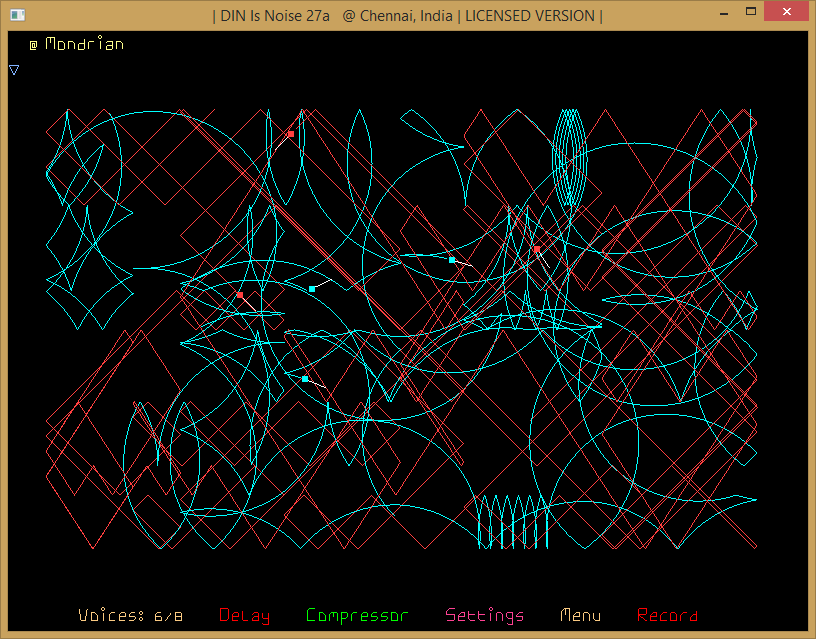
Task: Click the Voices 6/8 counter
Action: [x=131, y=616]
